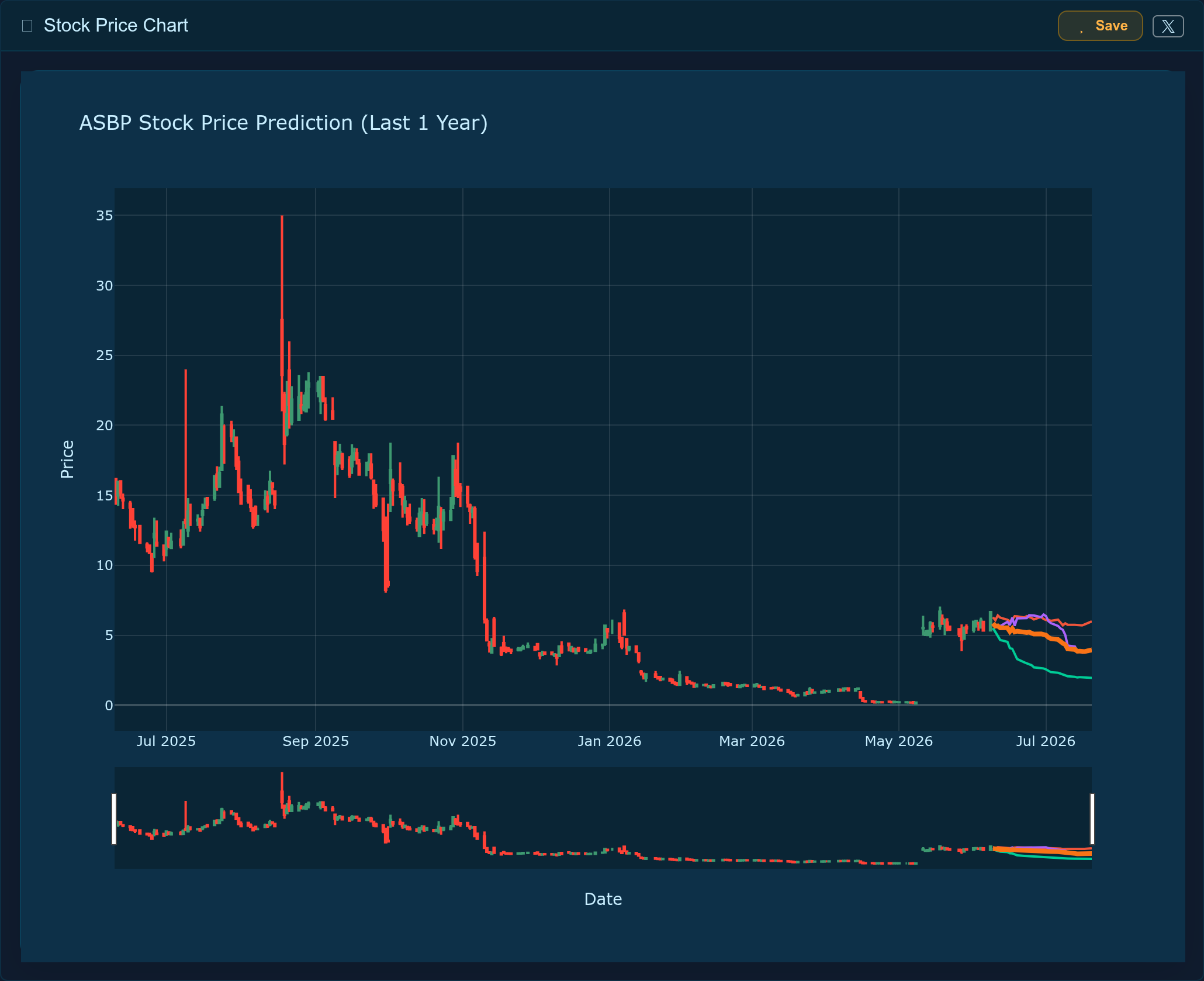1204x981 pixels.
Task: Click the 'Stock Price Chart' header title
Action: tap(116, 26)
